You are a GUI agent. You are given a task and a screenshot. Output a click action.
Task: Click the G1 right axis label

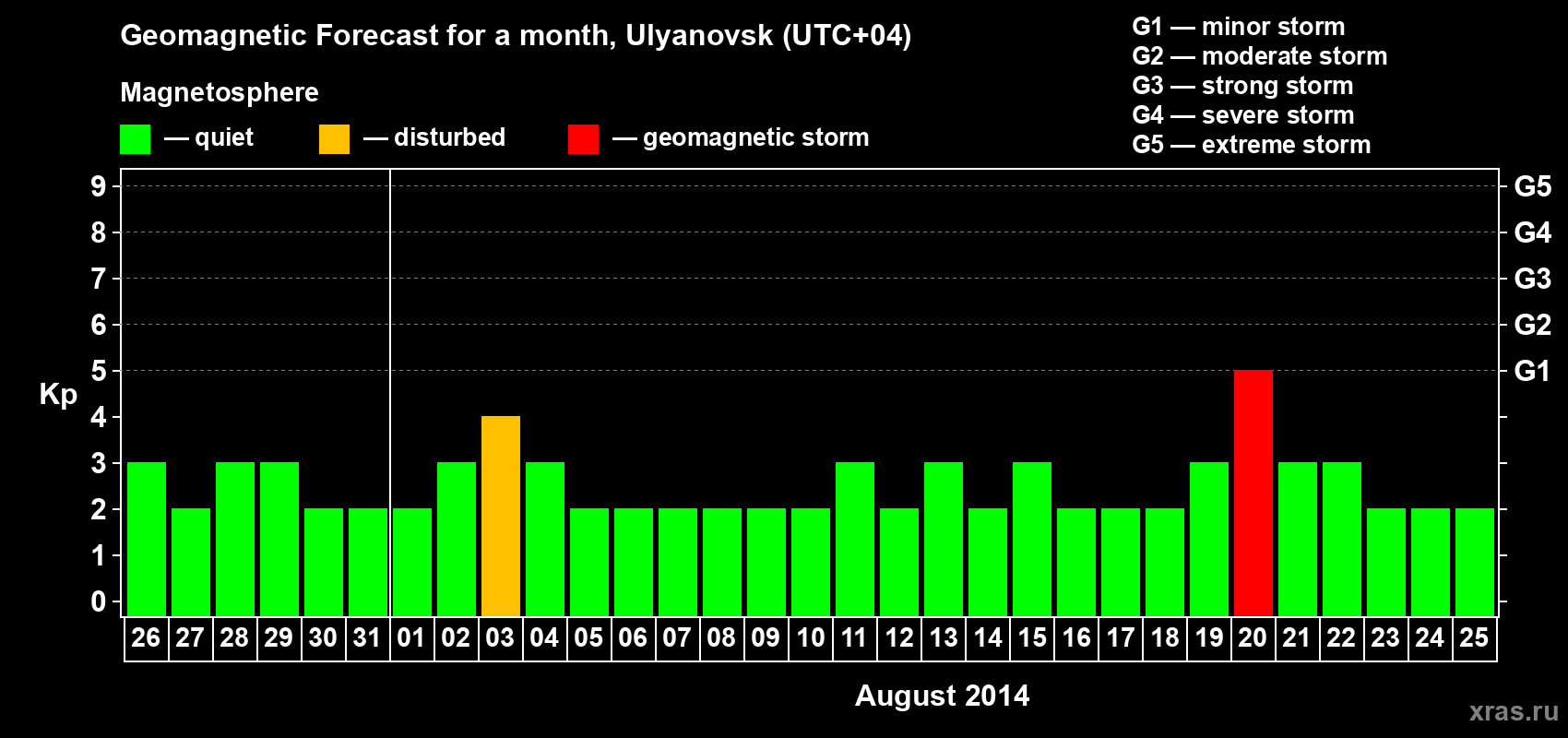click(1532, 371)
